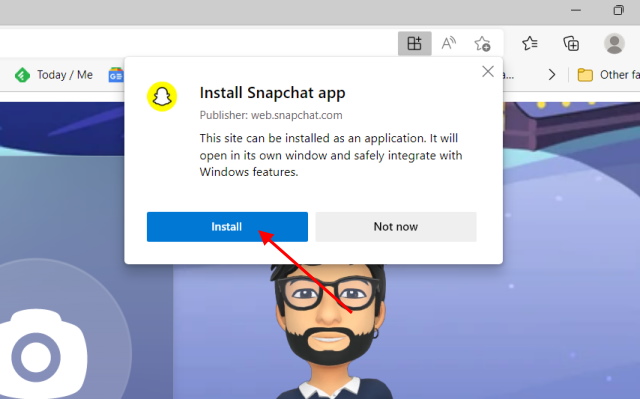Choose Not now in the install dialog

point(396,227)
